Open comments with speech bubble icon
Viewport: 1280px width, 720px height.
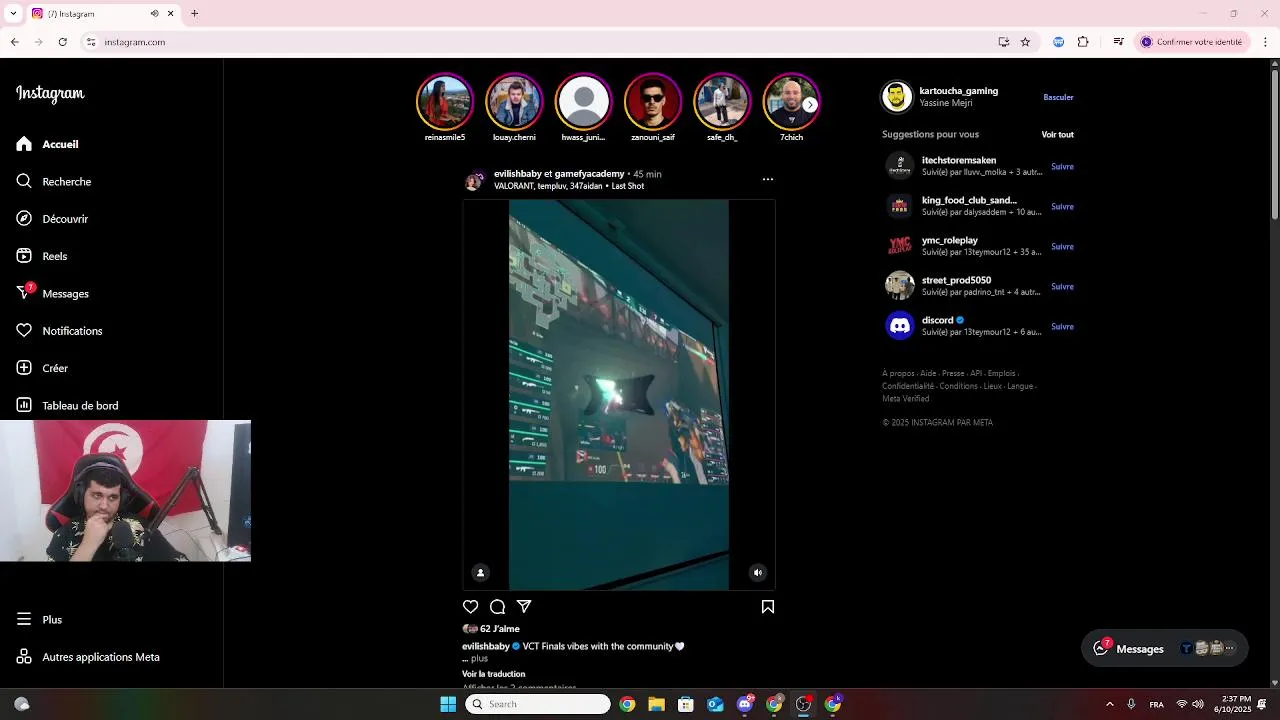497,606
